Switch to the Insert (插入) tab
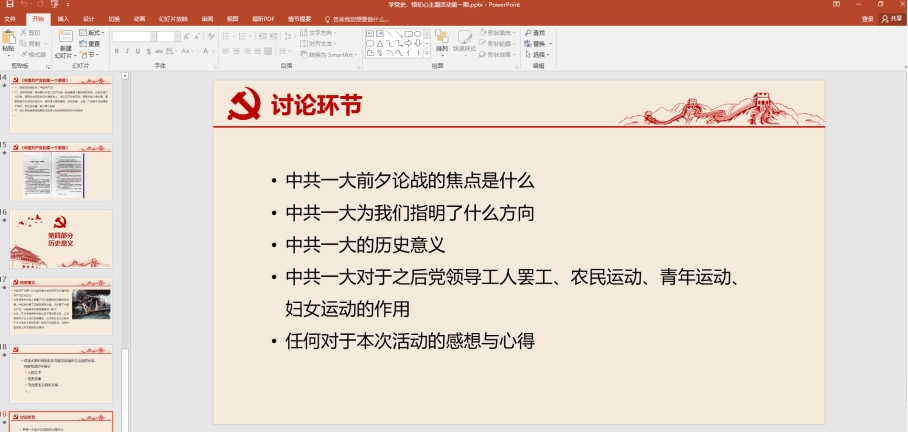908x432 pixels. [63, 19]
